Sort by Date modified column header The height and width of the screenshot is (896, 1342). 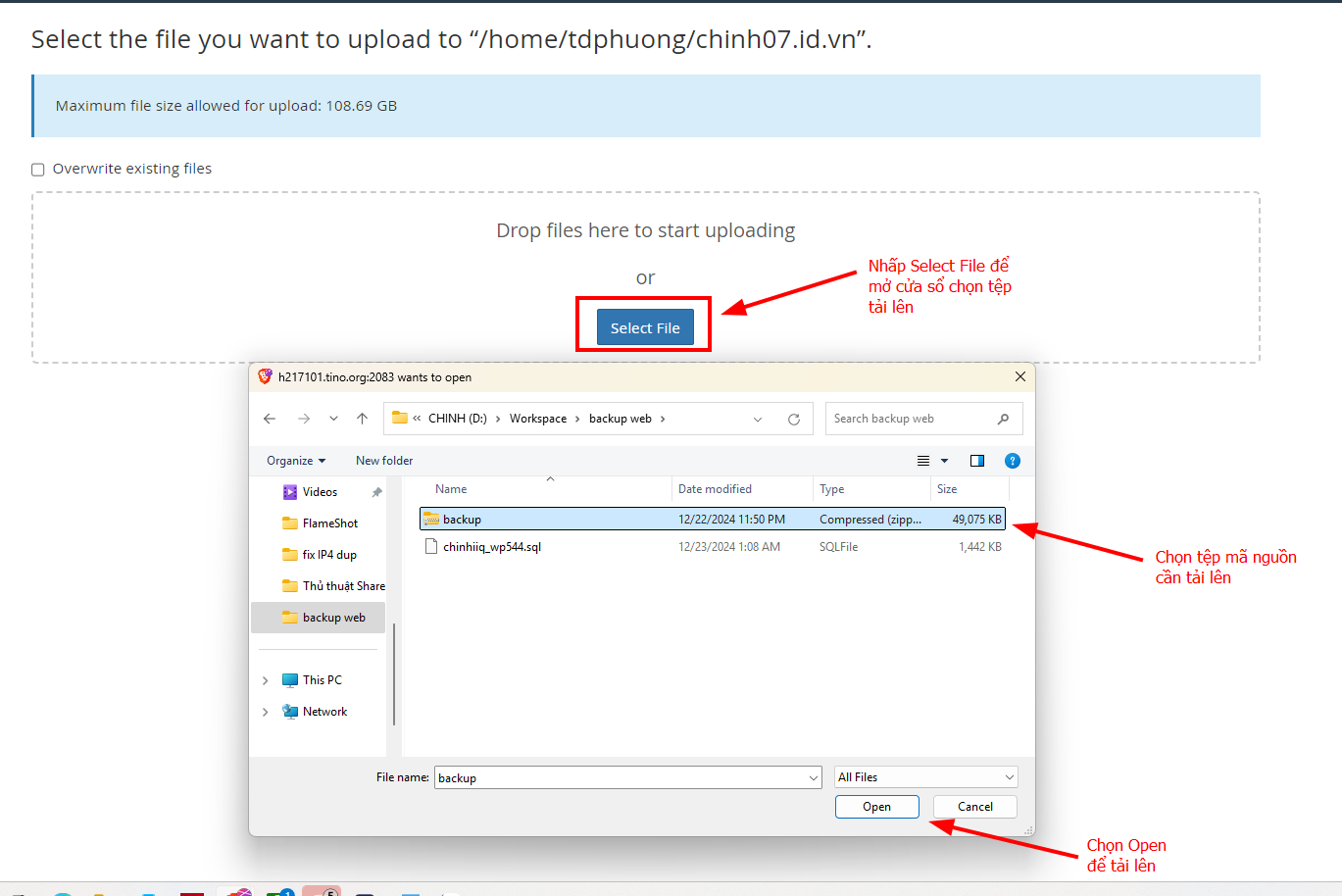[715, 489]
